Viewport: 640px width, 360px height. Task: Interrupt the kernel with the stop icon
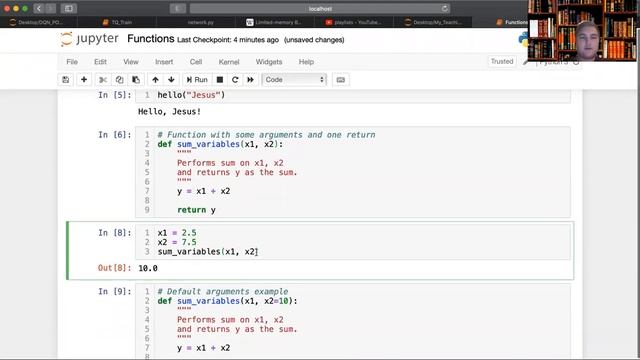(x=220, y=80)
